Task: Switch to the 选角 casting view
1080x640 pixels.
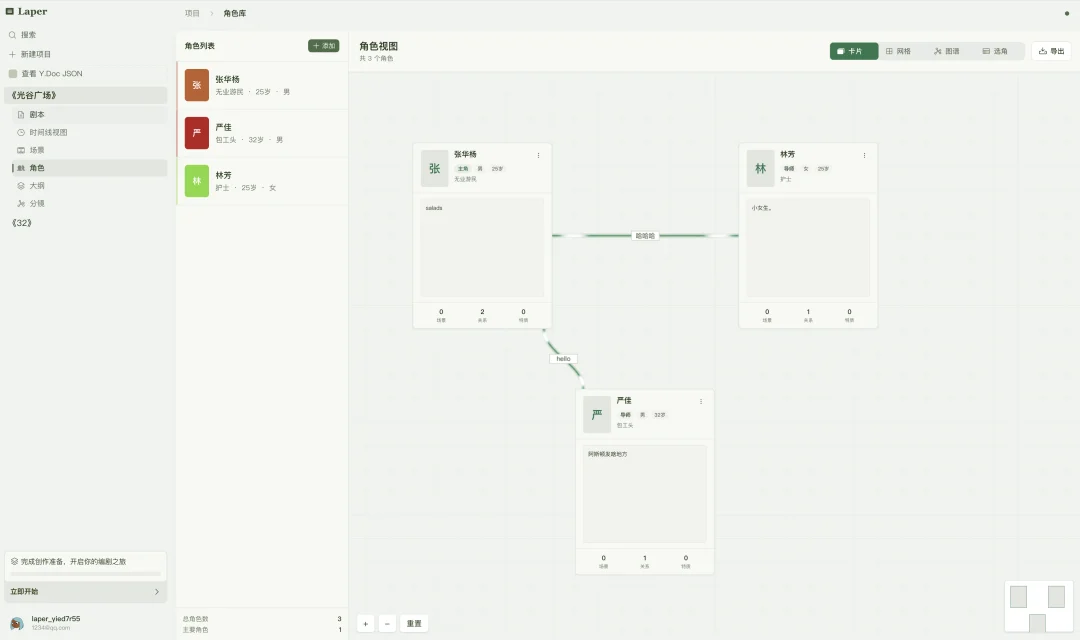Action: click(995, 51)
